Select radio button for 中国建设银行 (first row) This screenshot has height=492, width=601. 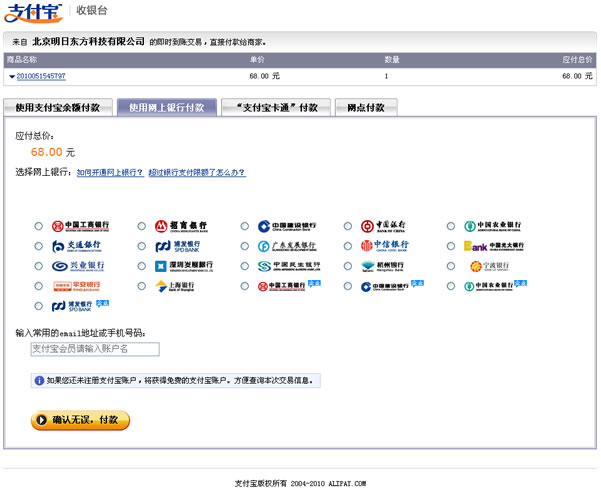pyautogui.click(x=245, y=226)
